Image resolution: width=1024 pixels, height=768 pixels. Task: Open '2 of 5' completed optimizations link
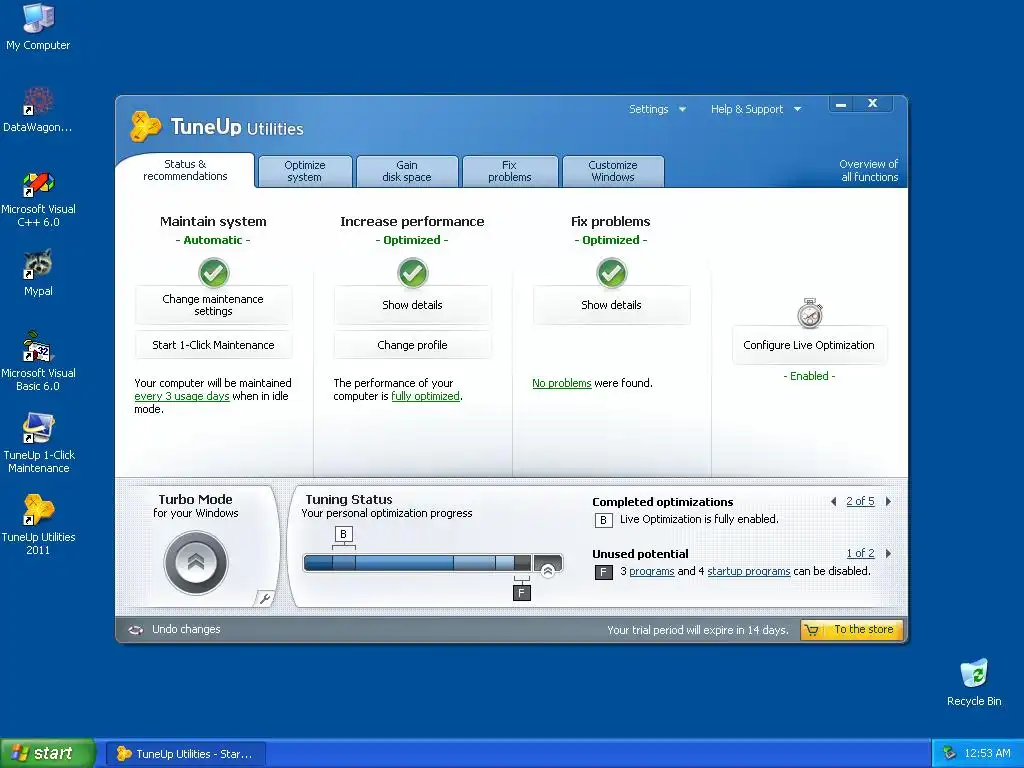[x=860, y=502]
